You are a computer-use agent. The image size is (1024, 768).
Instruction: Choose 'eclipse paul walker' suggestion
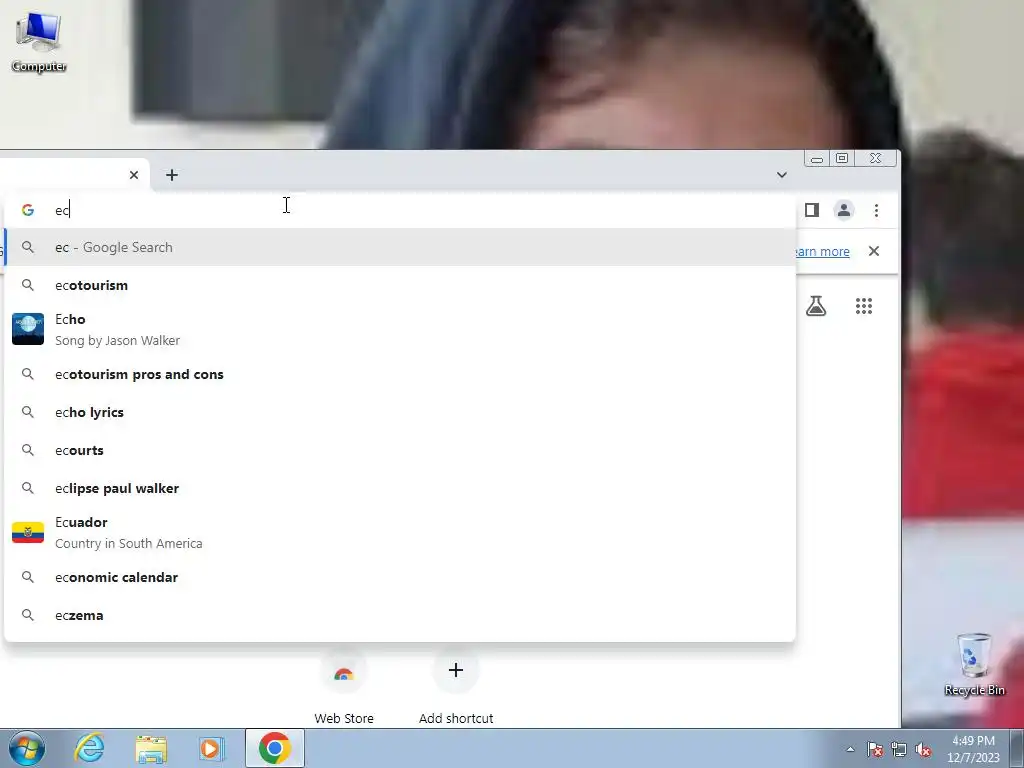[x=400, y=488]
